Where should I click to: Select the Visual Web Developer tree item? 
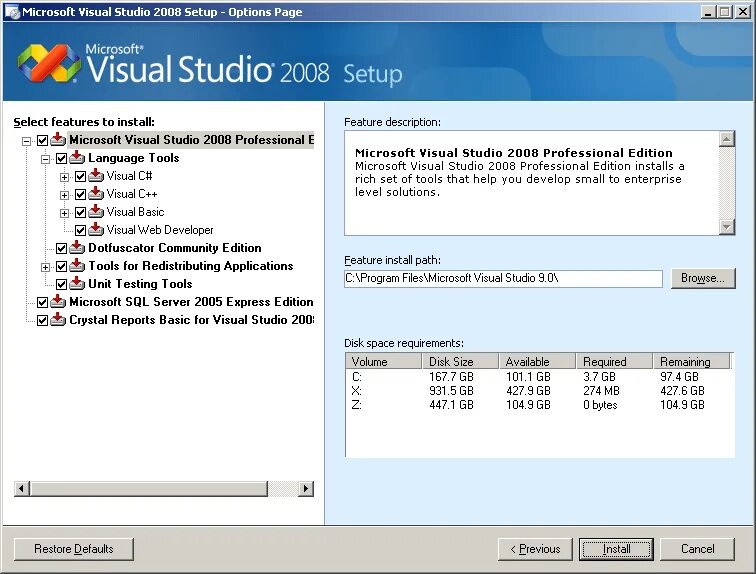coord(160,230)
